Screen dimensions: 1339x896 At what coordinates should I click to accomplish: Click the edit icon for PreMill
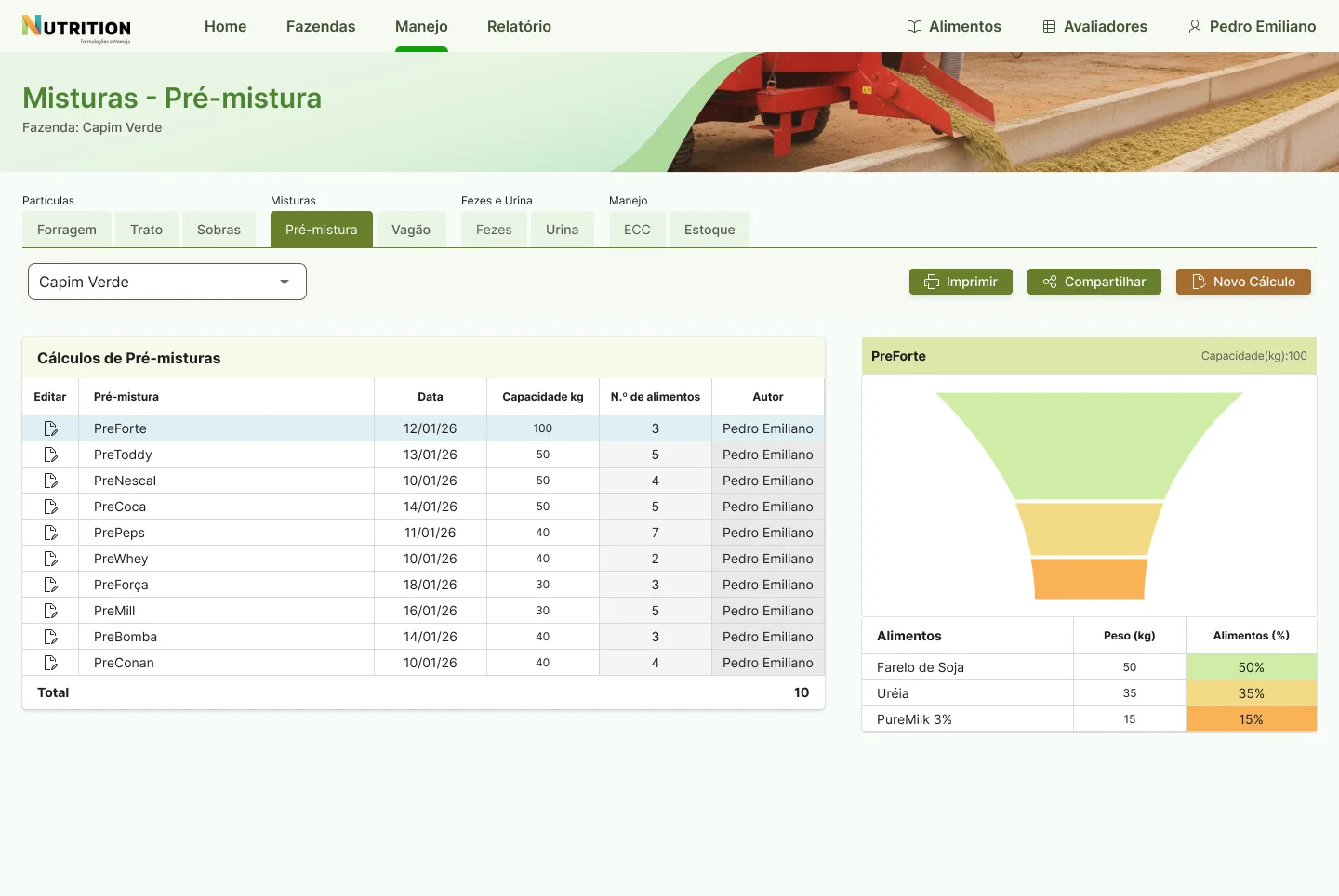50,611
